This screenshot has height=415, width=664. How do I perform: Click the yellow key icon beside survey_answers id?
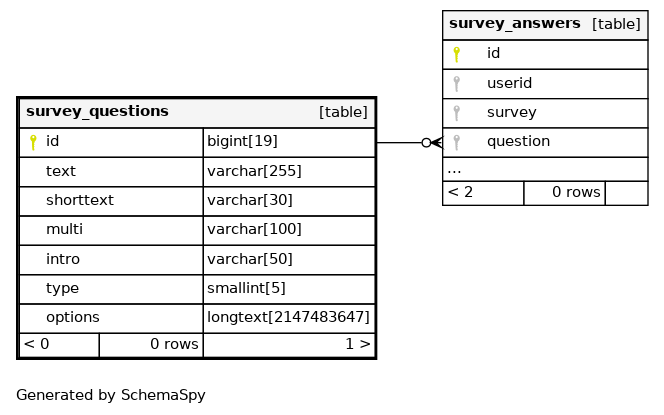(x=456, y=55)
